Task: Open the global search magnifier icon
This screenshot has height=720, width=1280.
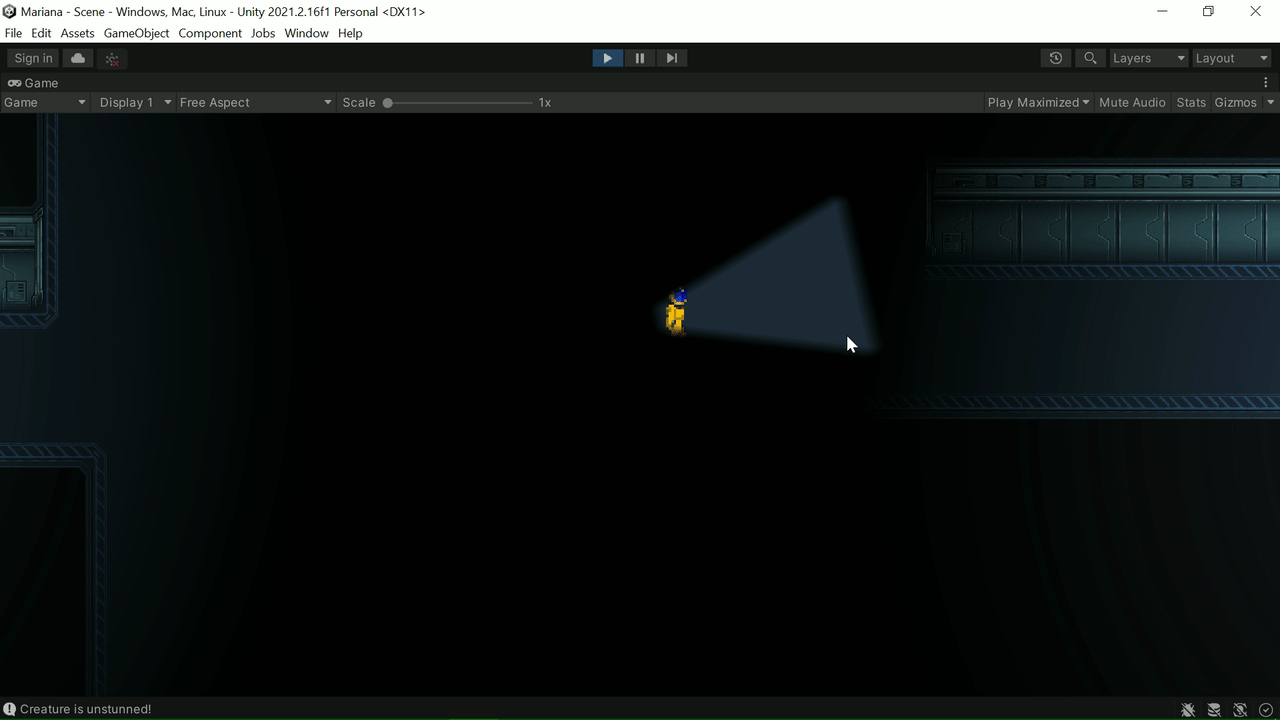Action: (x=1090, y=58)
